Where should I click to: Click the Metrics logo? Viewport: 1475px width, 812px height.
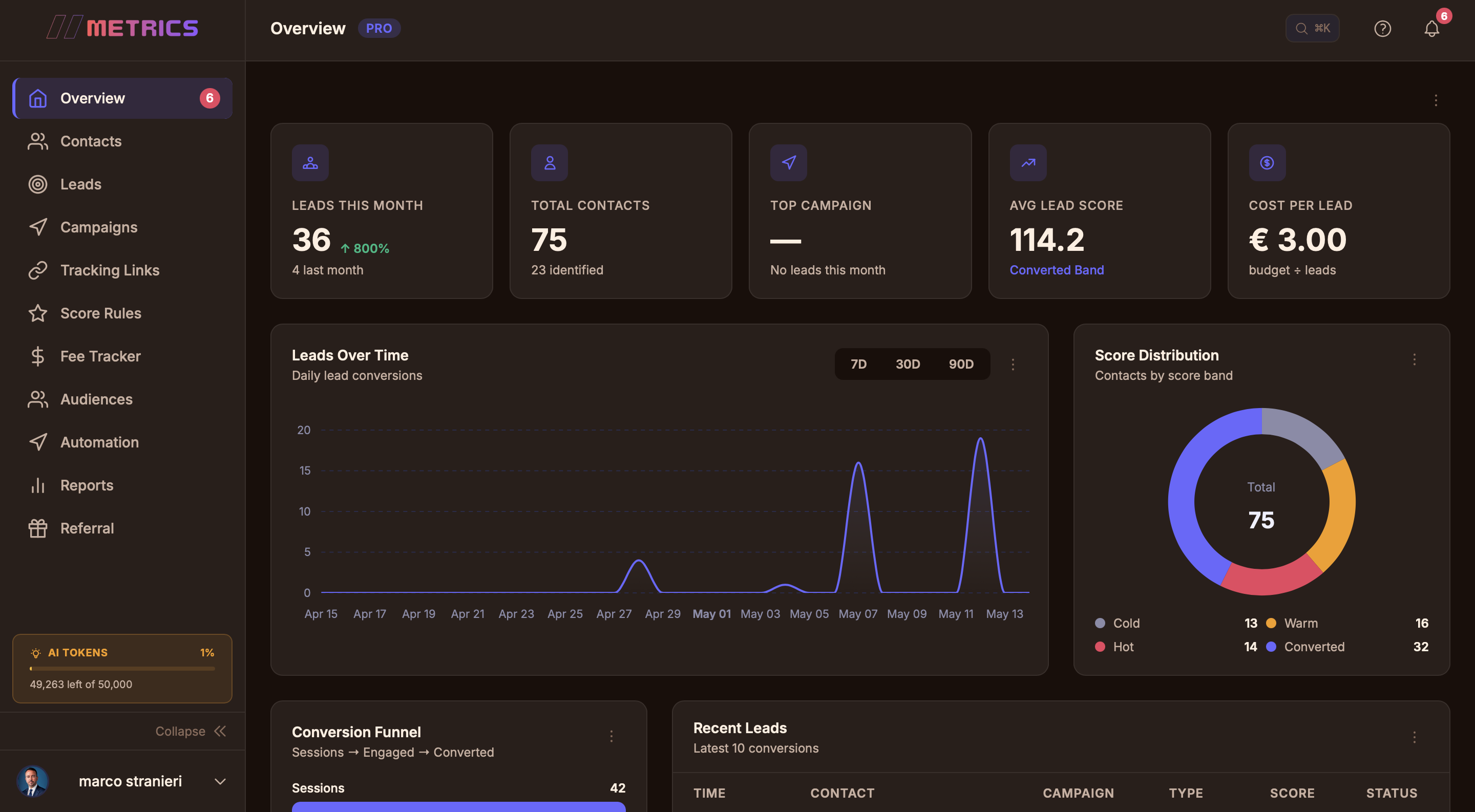click(x=122, y=28)
